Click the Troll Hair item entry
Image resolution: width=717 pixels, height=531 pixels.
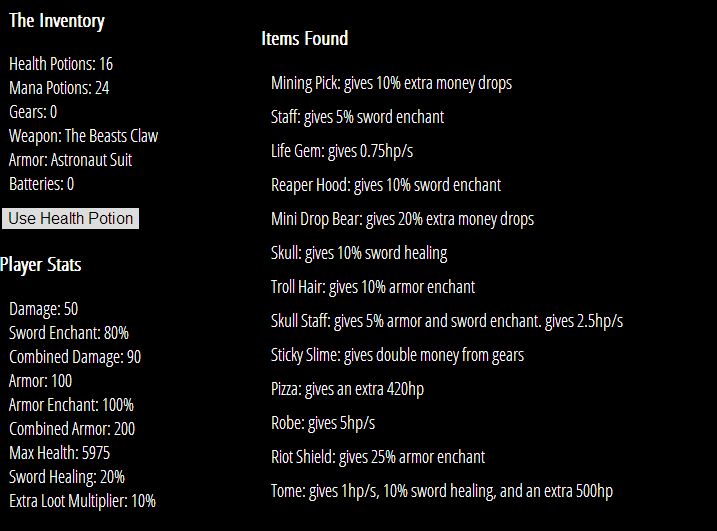pos(373,287)
